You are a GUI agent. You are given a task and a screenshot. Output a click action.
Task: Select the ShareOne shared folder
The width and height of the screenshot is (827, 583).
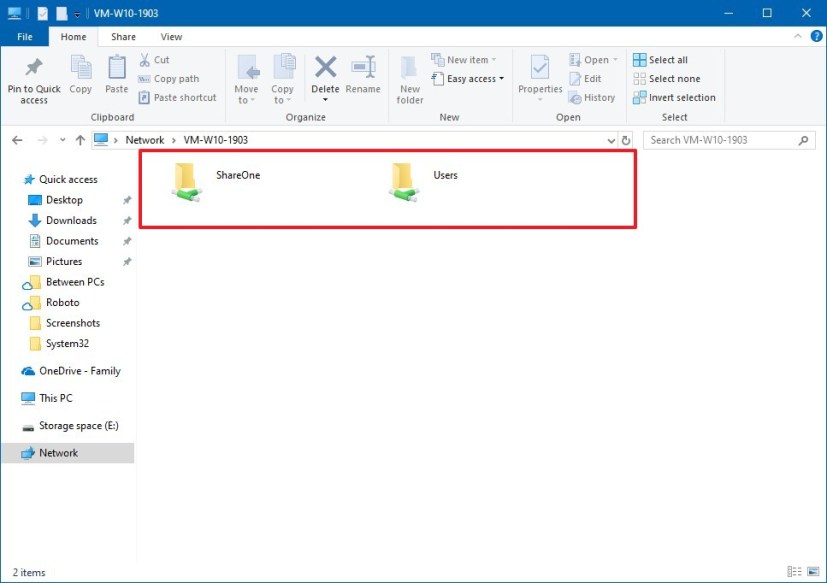[x=216, y=182]
